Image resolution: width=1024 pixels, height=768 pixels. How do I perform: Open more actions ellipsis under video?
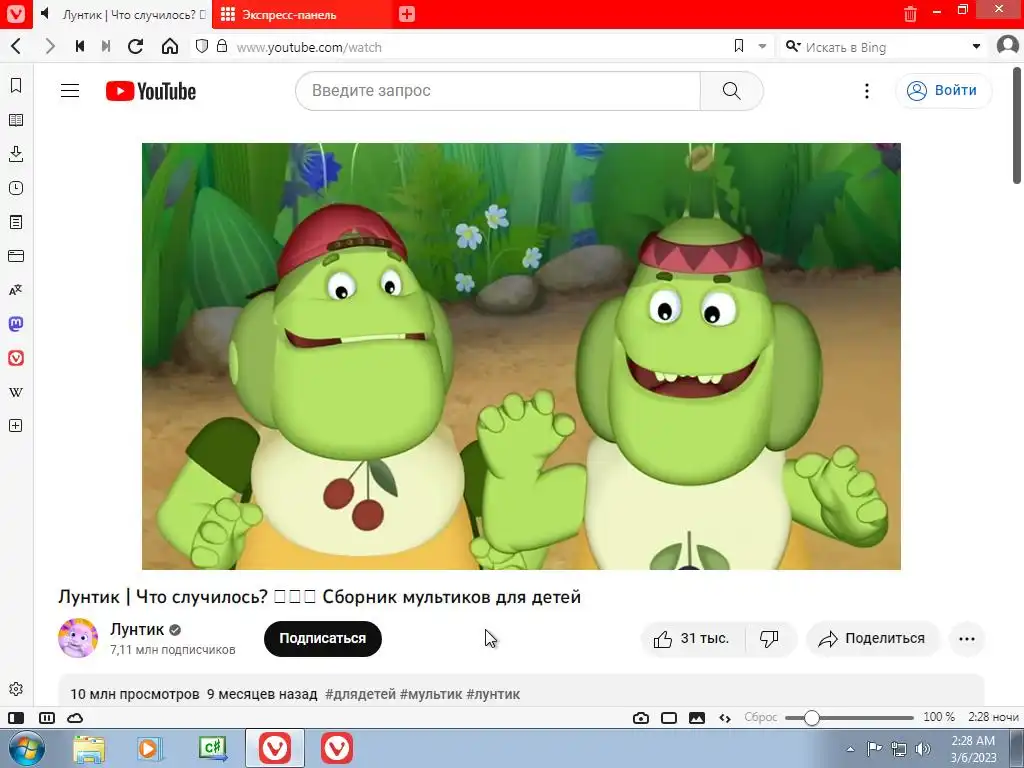click(x=967, y=639)
